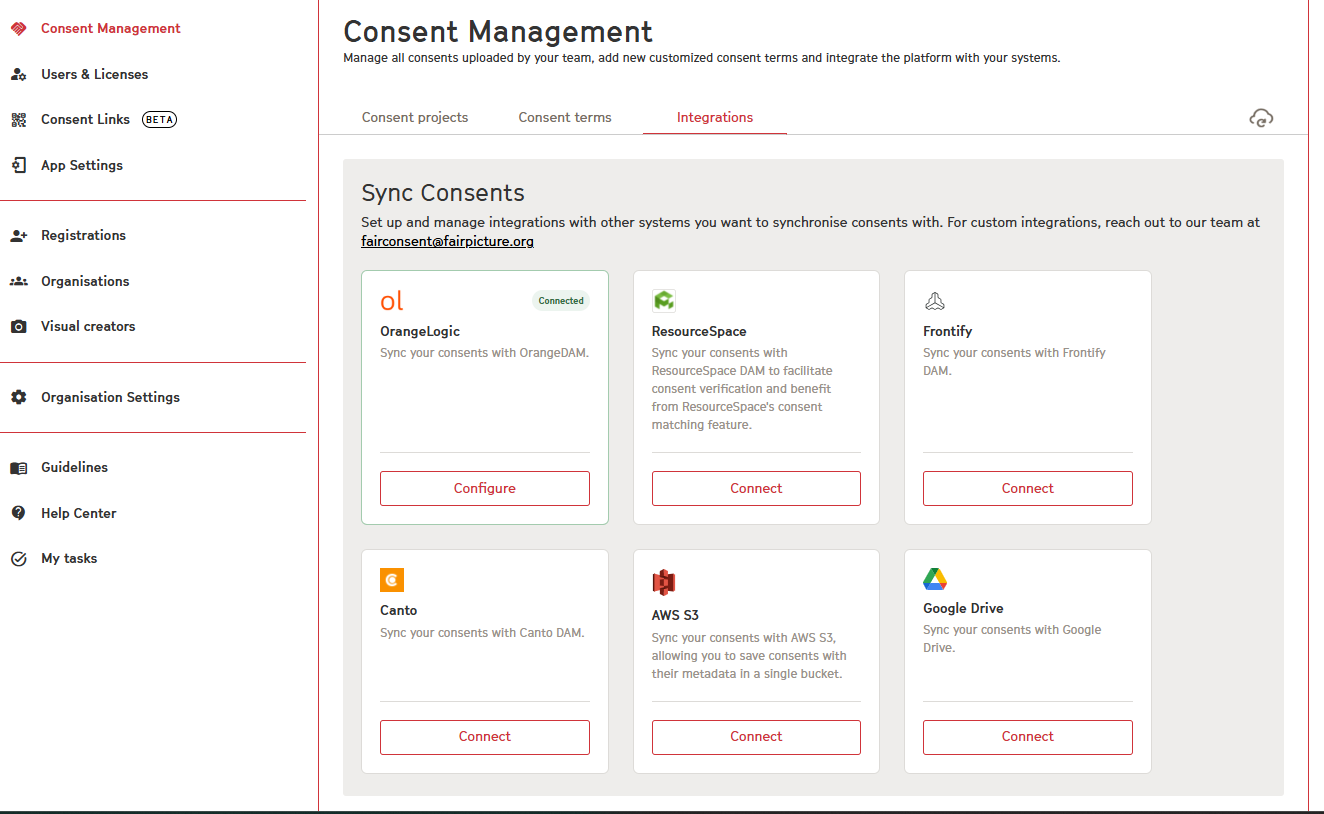Click the Canto card title
Screen dimensions: 1324x814
coord(399,611)
